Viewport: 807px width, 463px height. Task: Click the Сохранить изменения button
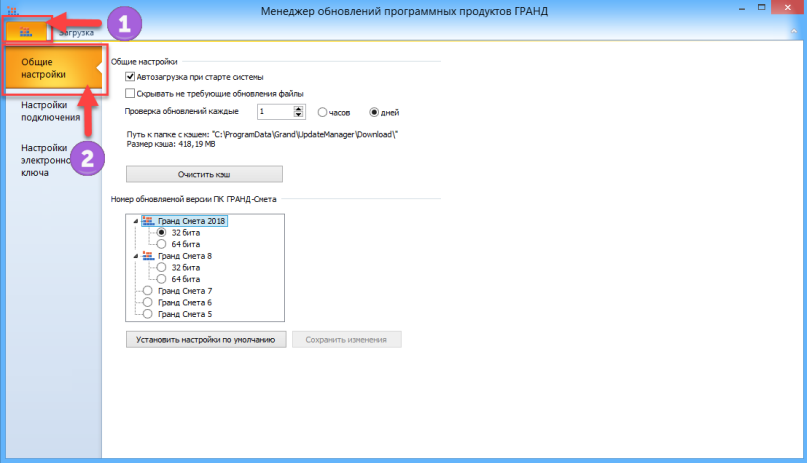coord(346,340)
